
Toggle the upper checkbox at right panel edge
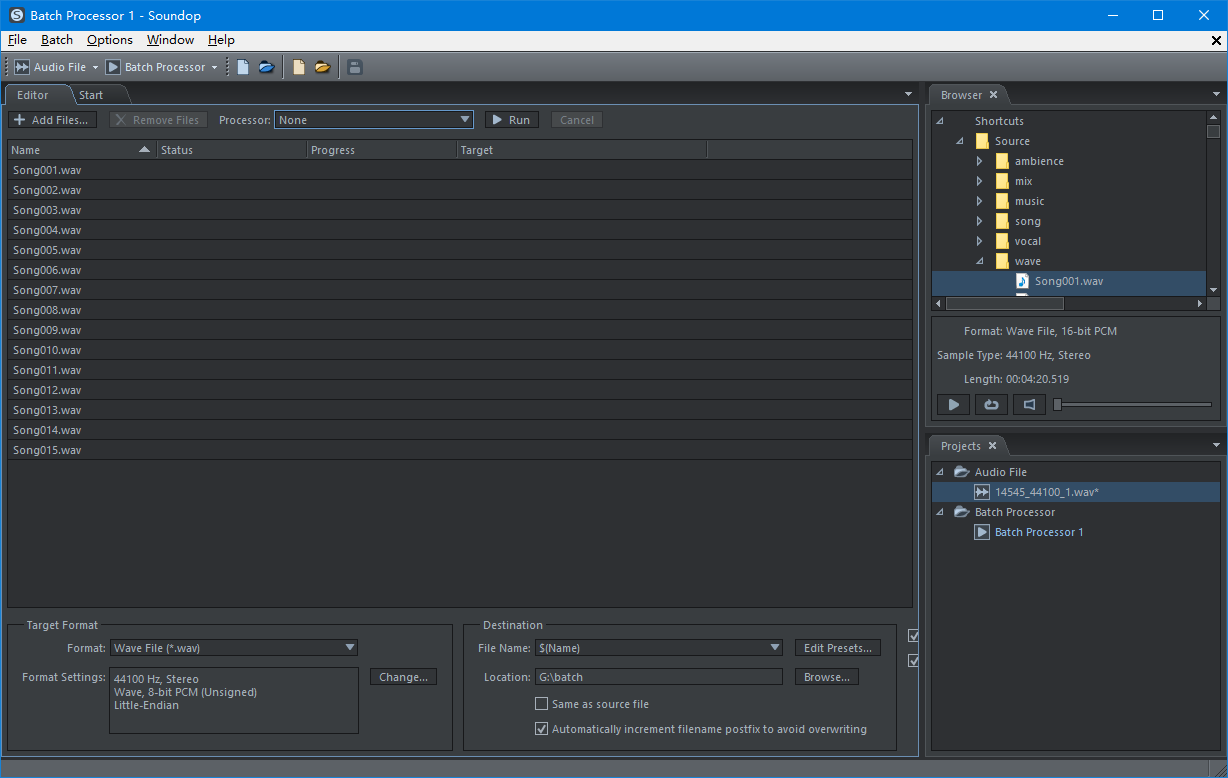pos(913,635)
